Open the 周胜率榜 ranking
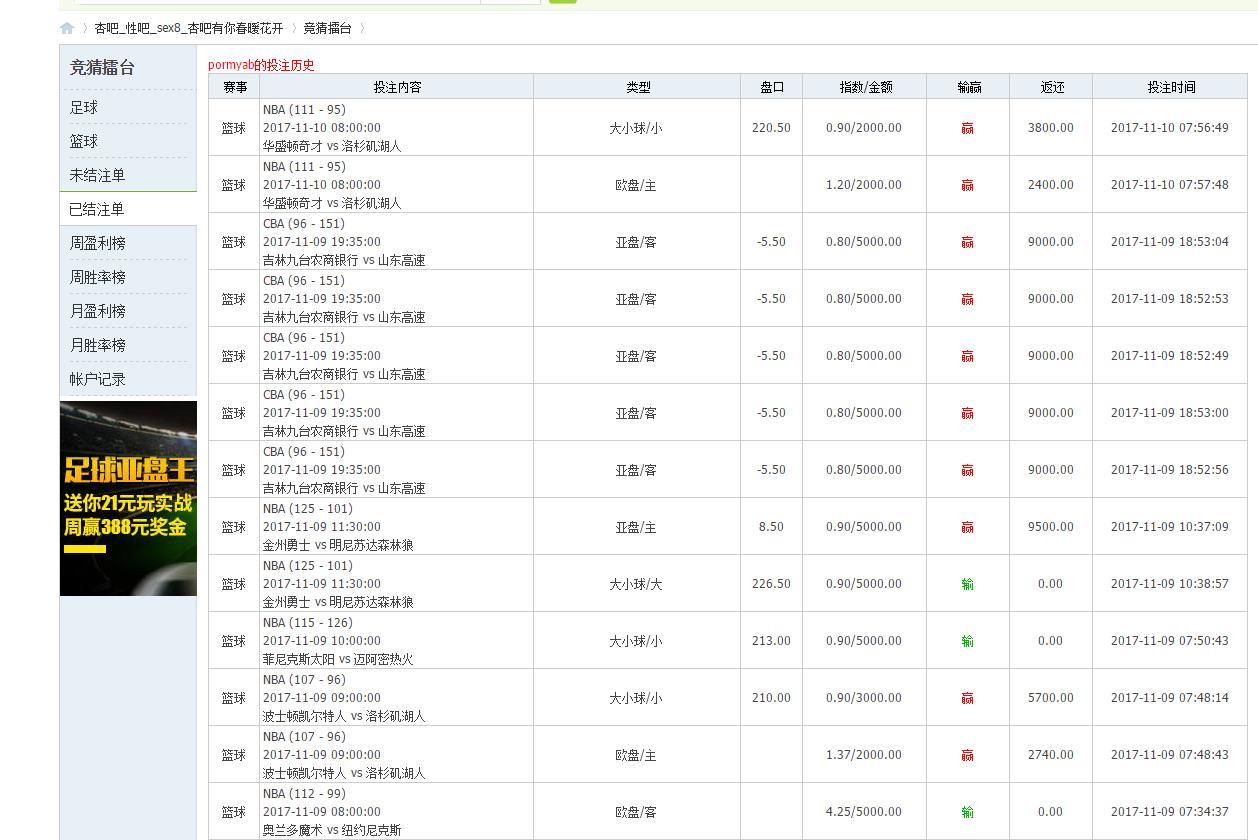This screenshot has width=1258, height=840. tap(97, 277)
